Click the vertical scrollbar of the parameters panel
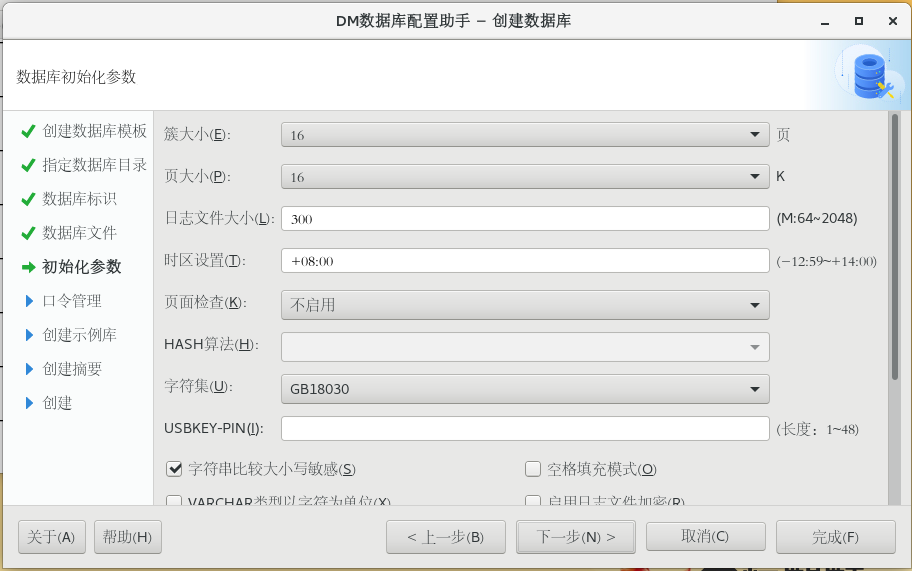This screenshot has width=912, height=571. (x=895, y=247)
